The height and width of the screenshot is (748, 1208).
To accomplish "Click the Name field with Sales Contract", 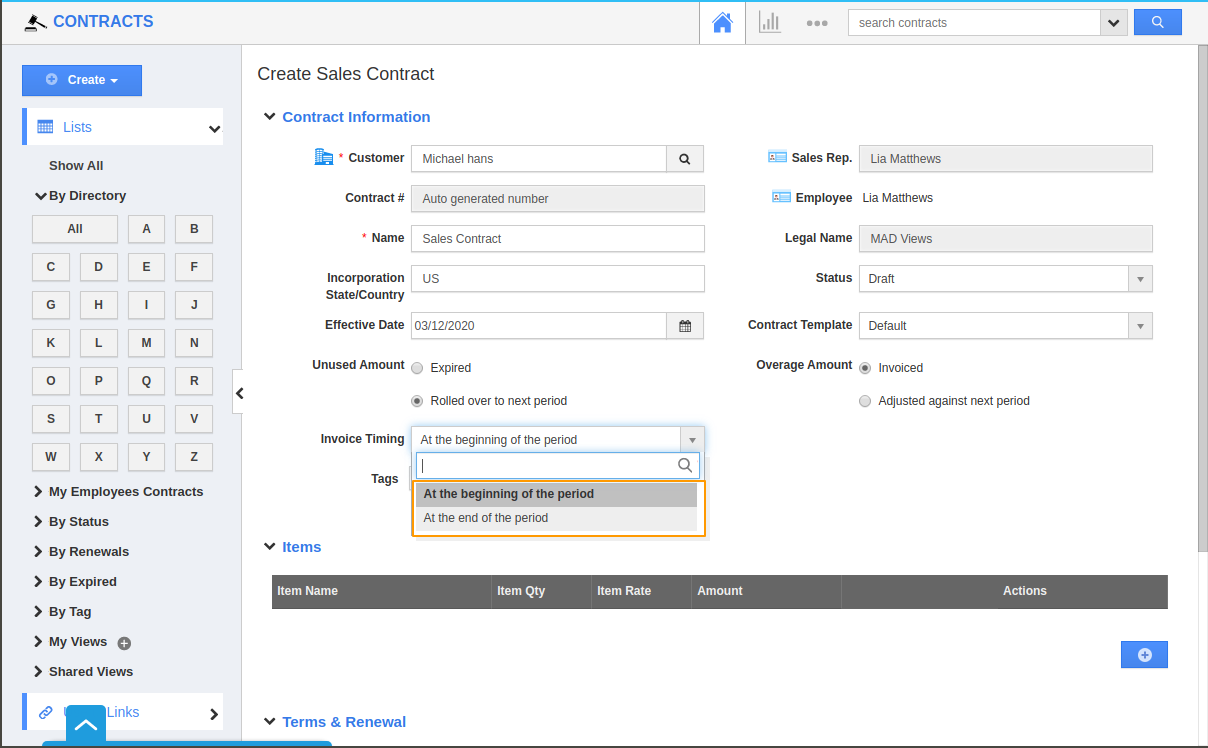I will click(x=557, y=238).
